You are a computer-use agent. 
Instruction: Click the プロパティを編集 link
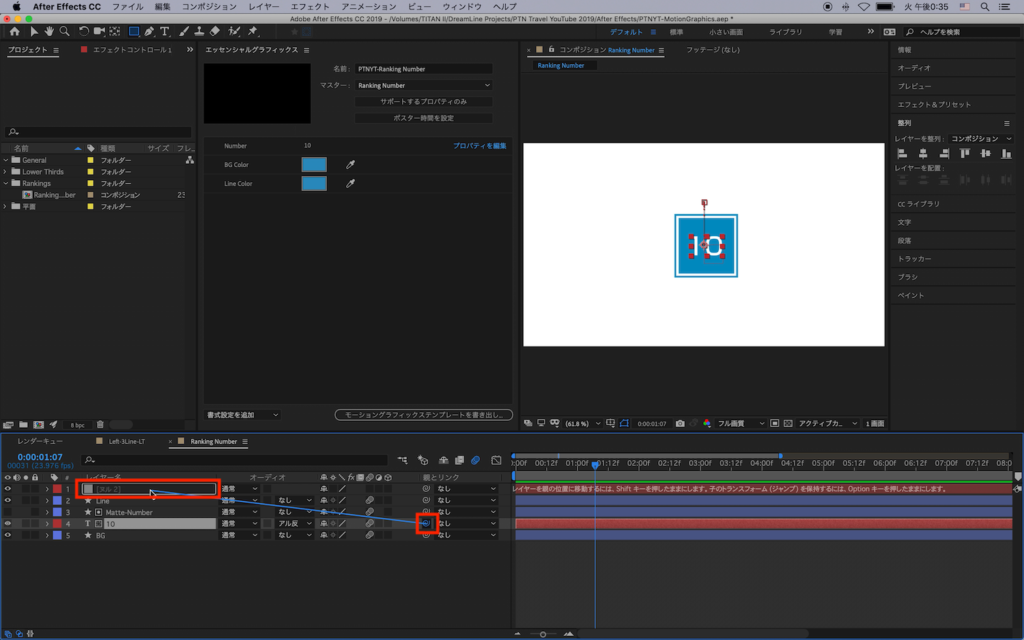click(x=479, y=146)
